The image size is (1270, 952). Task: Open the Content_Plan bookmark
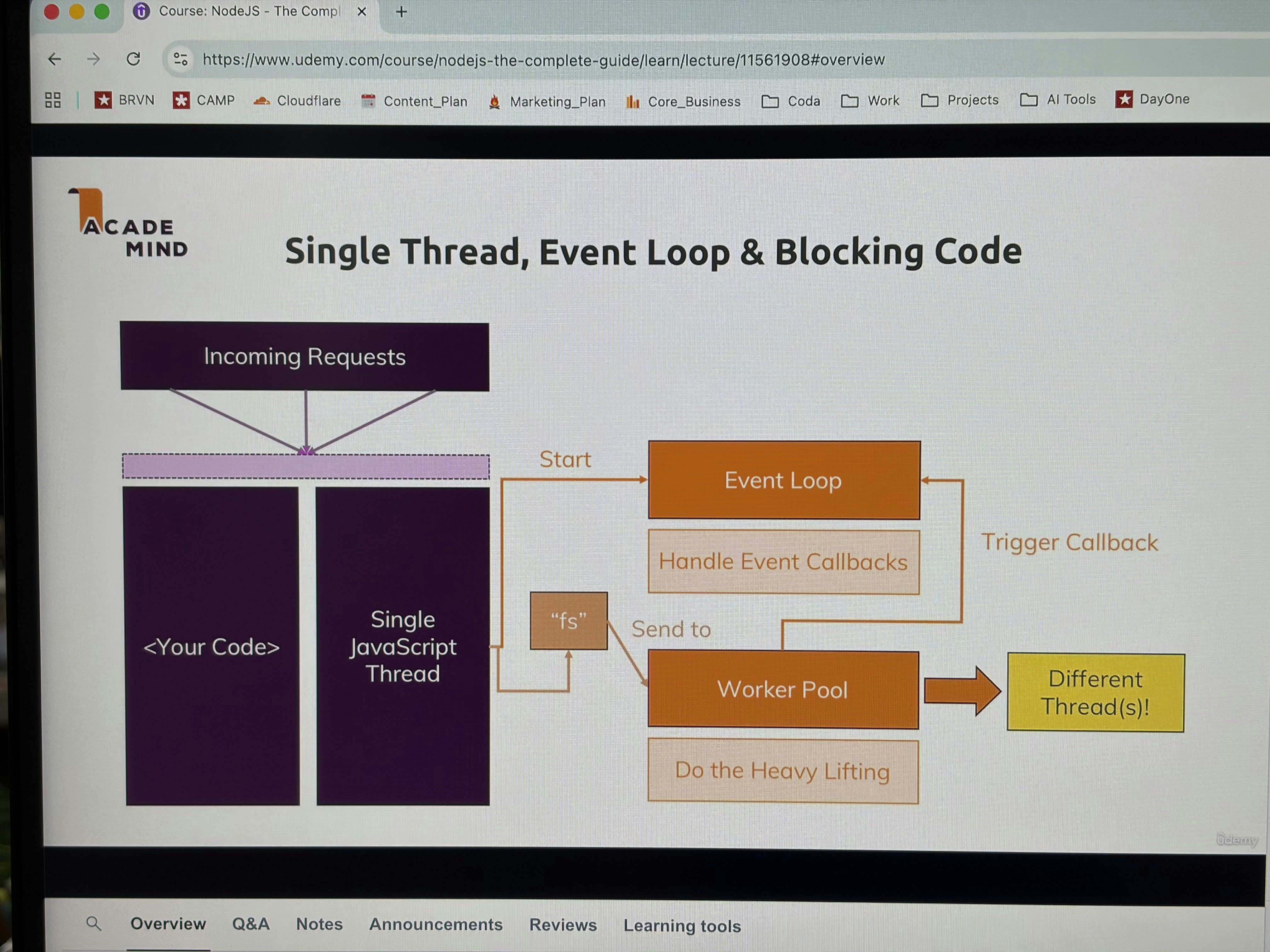[415, 102]
